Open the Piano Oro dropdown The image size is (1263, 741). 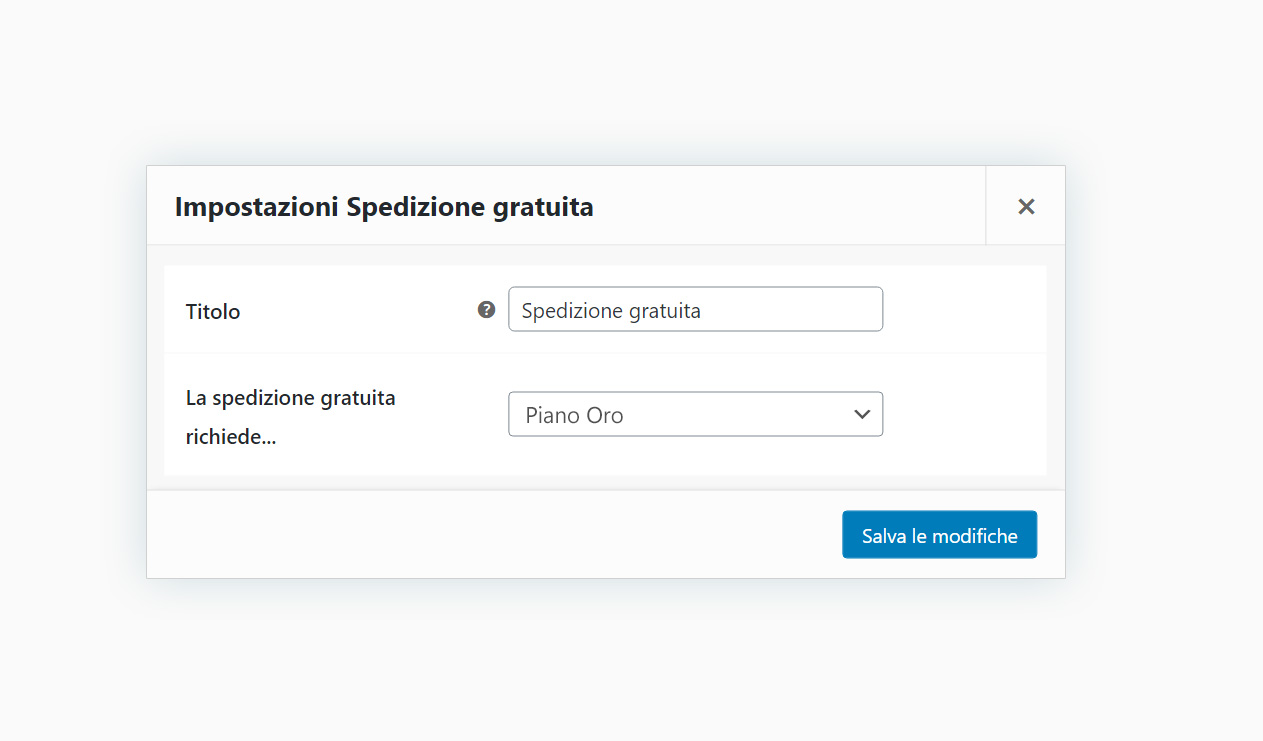tap(695, 414)
